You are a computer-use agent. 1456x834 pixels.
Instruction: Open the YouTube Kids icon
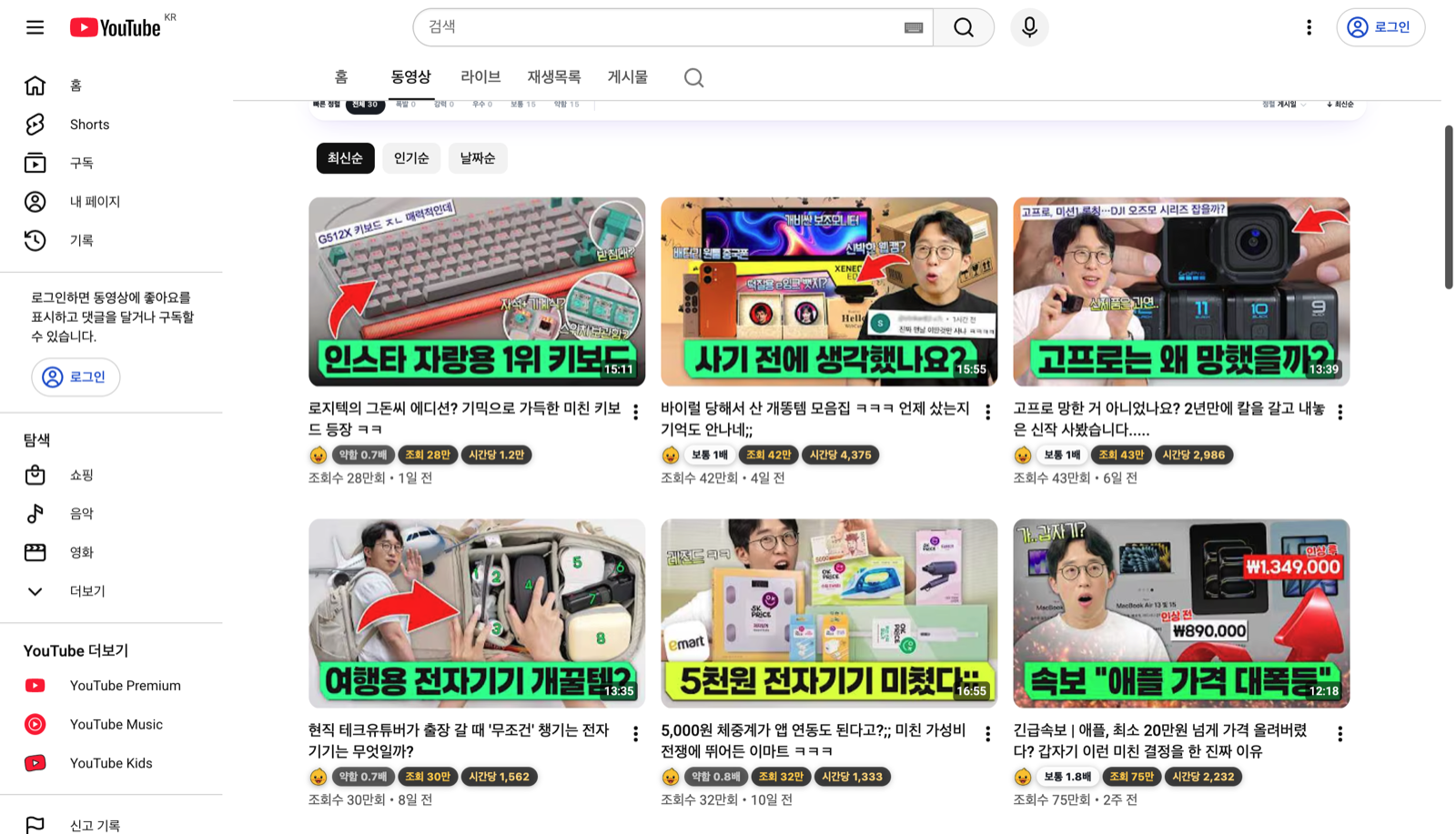click(x=35, y=763)
